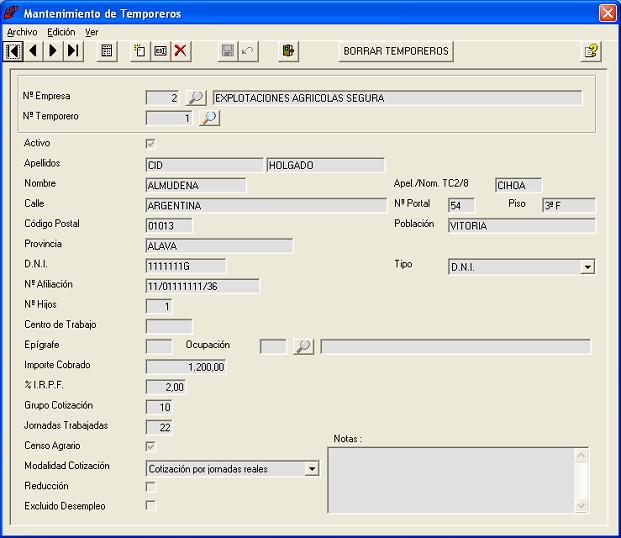
Task: Search companies with Nº Empresa magnifier
Action: coord(196,97)
